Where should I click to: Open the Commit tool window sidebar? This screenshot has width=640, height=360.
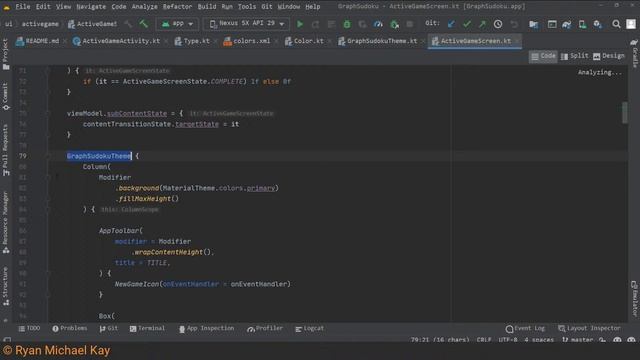5,96
